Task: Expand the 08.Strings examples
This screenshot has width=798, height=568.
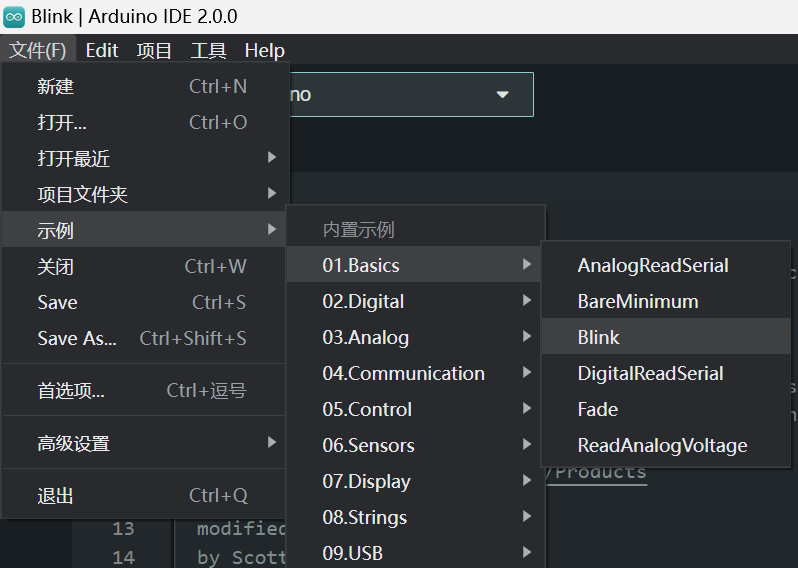Action: click(414, 517)
